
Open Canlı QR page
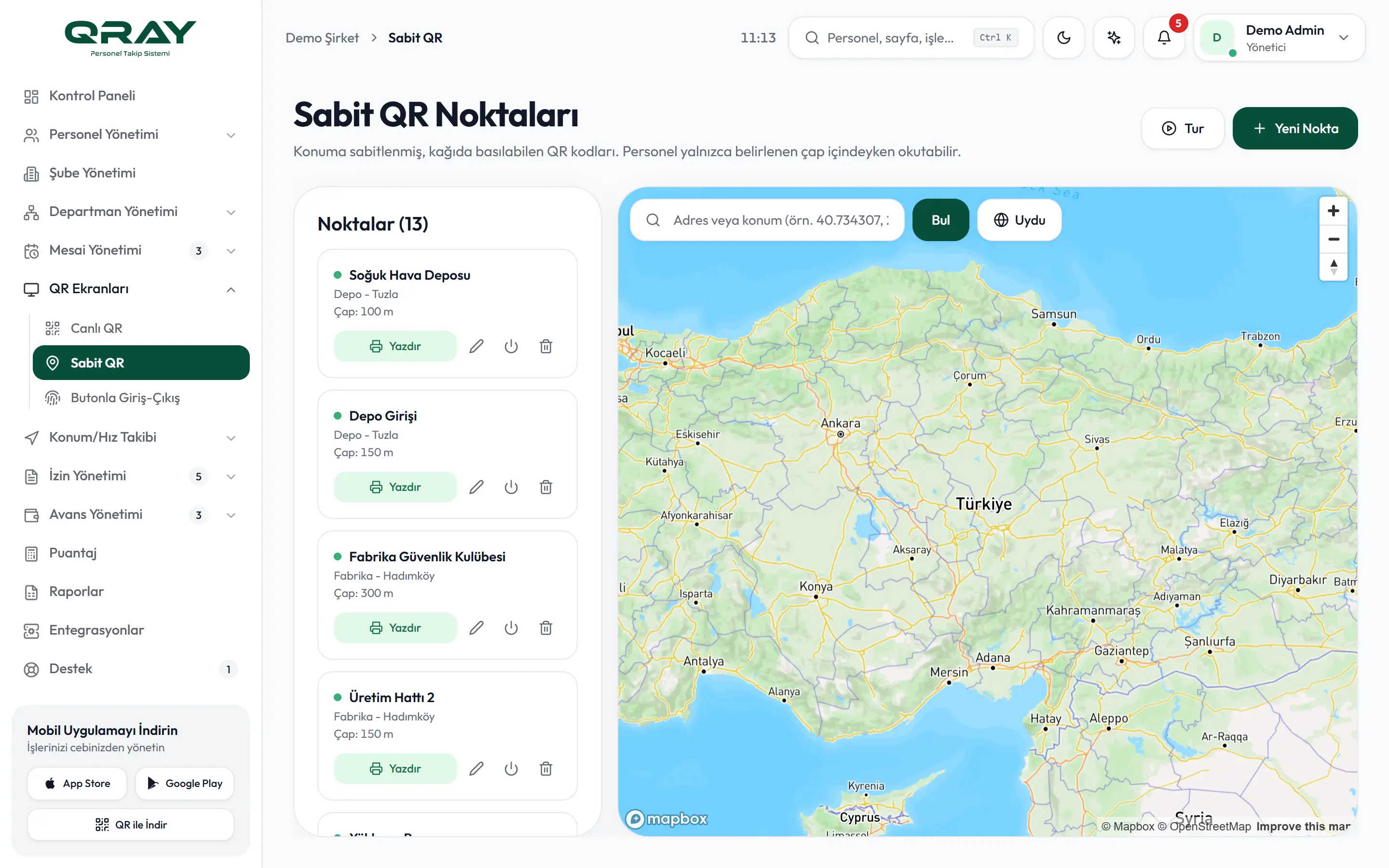click(141, 328)
